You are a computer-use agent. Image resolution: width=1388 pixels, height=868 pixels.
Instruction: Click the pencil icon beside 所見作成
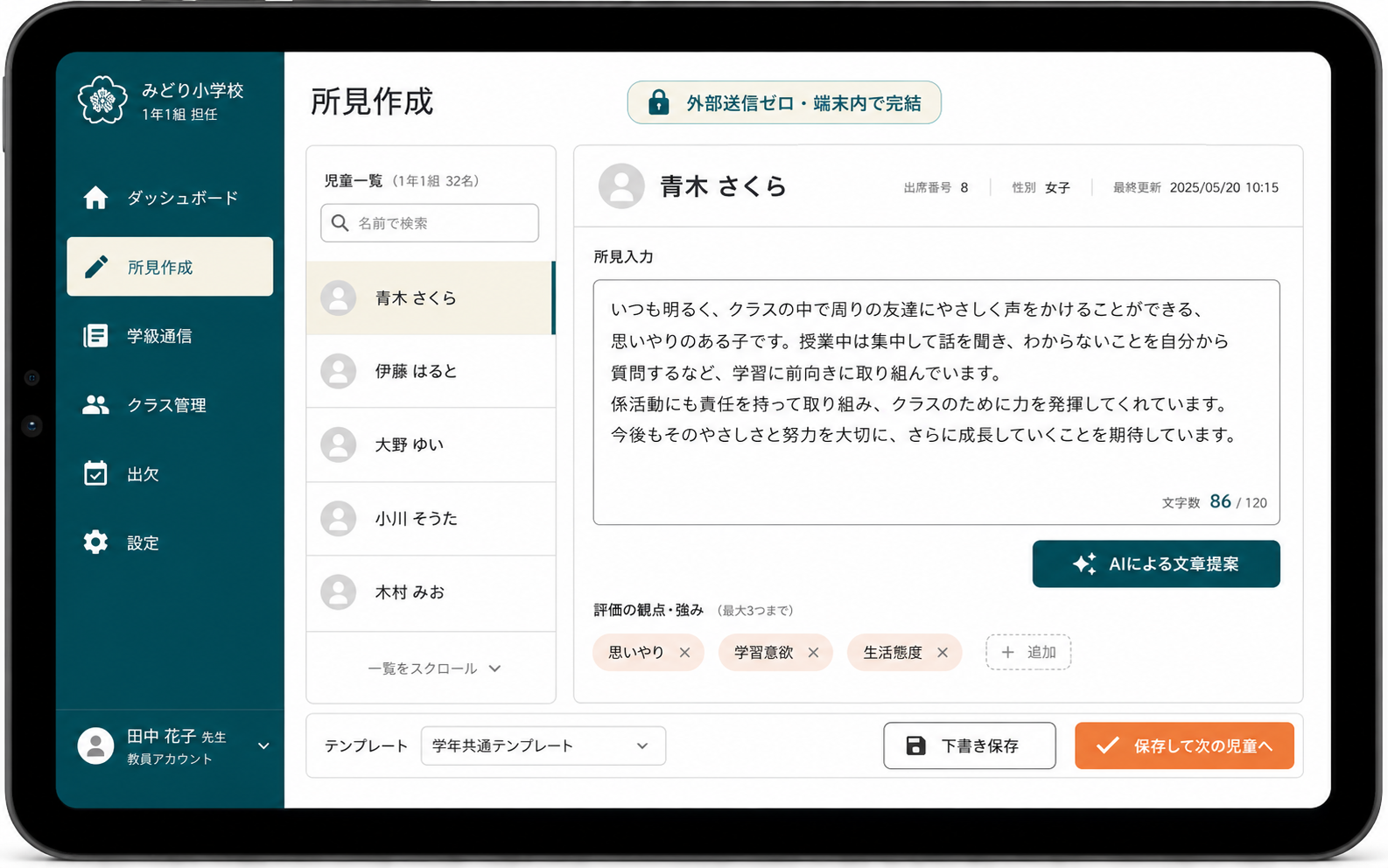96,267
